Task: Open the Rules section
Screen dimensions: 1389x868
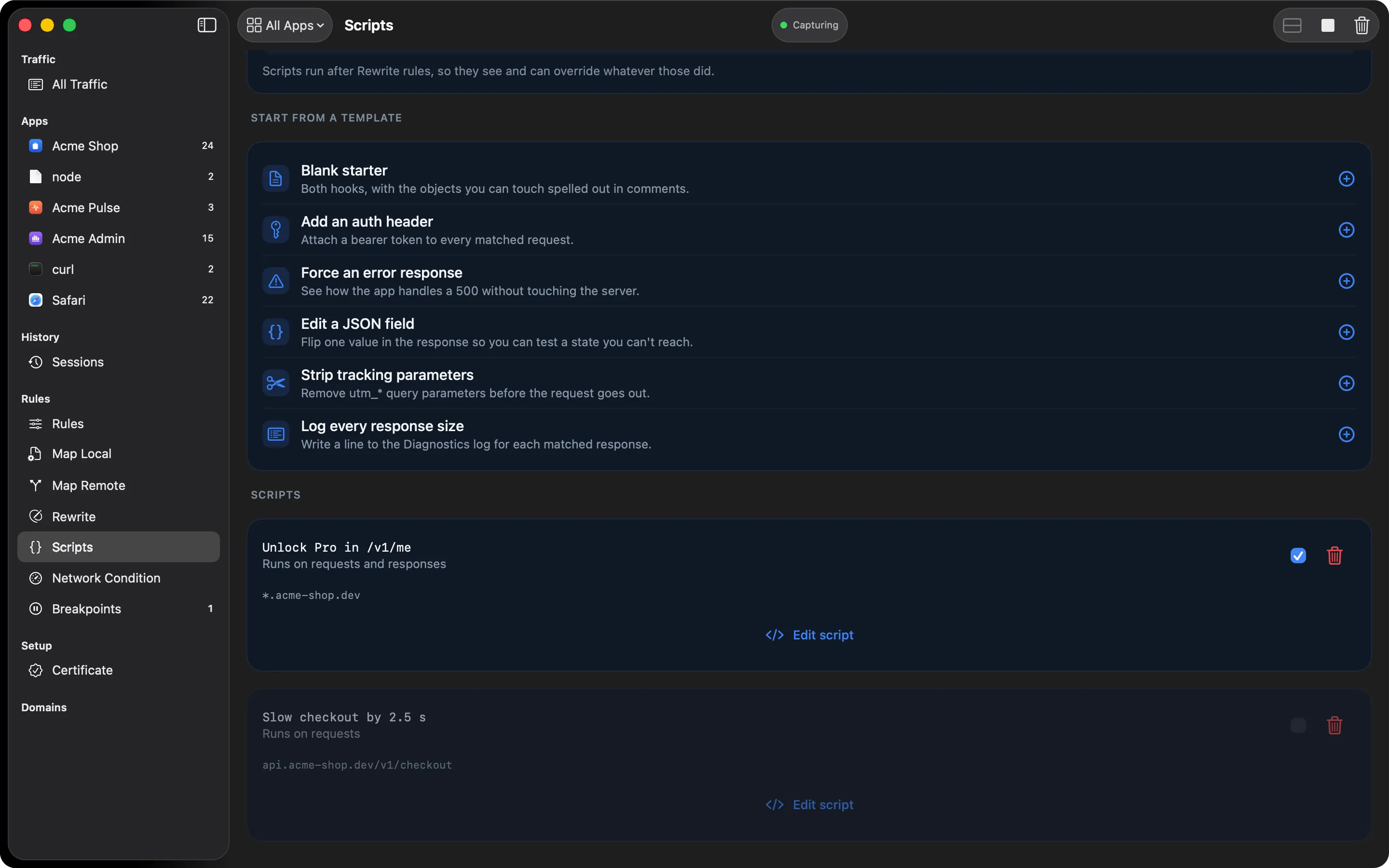Action: pos(119,424)
